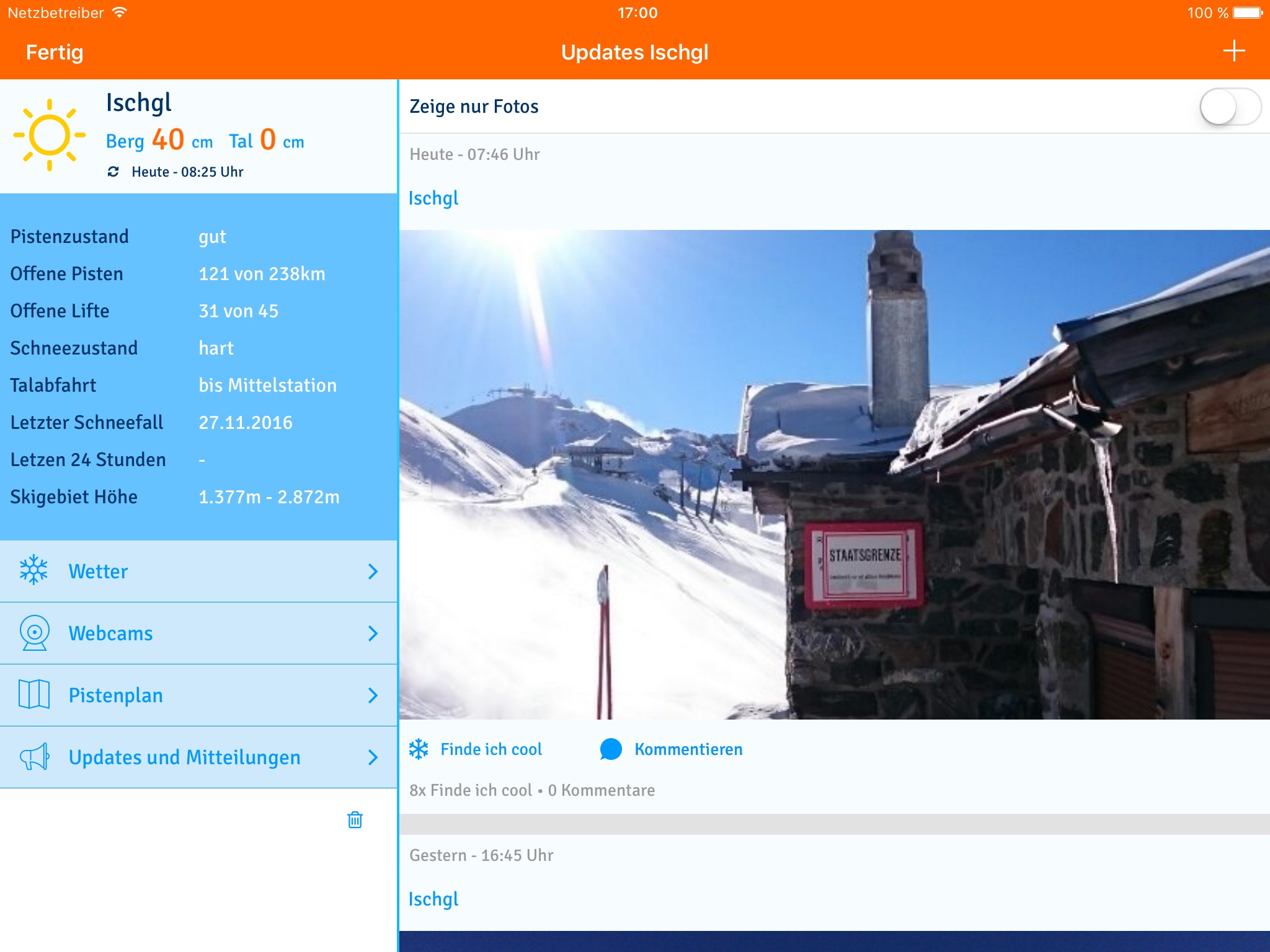
Task: Tap the Ischgl resort title in header
Action: click(138, 103)
